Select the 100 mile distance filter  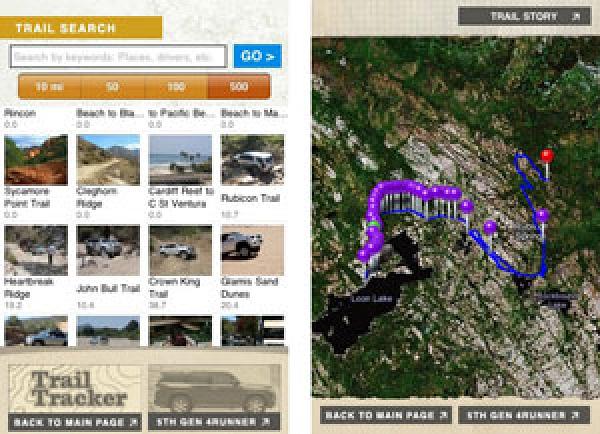click(x=176, y=86)
